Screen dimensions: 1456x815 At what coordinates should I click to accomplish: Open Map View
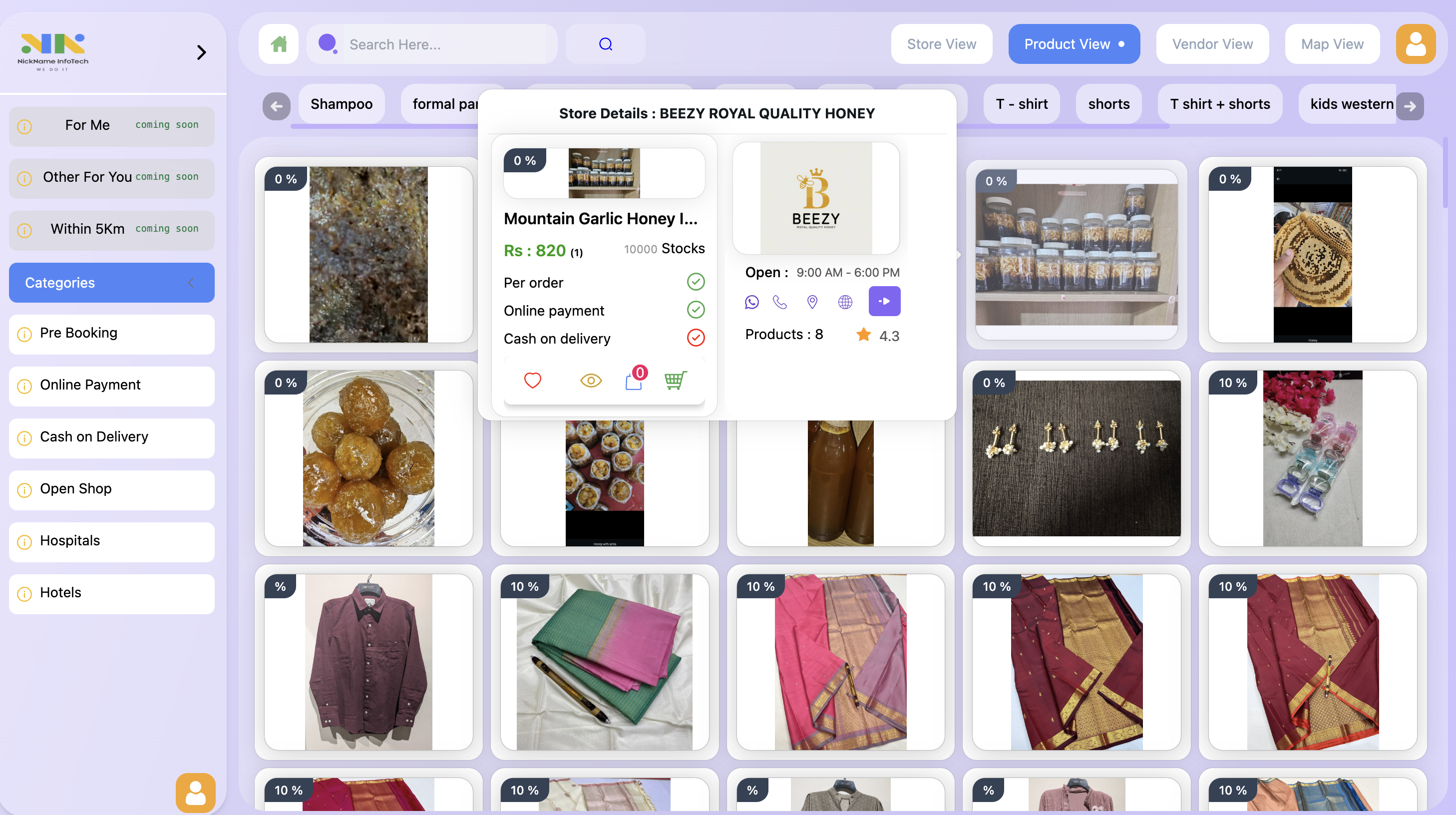pyautogui.click(x=1332, y=43)
